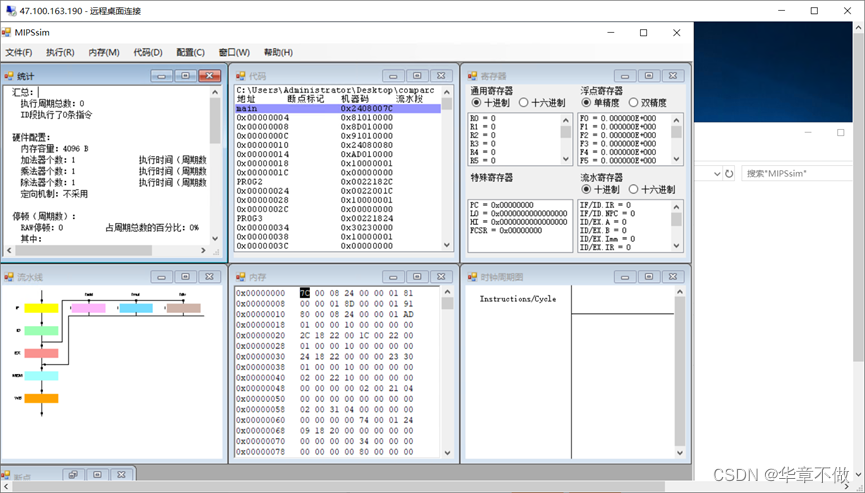Click refresh icon in background Explorer window
Image resolution: width=865 pixels, height=493 pixels.
729,174
